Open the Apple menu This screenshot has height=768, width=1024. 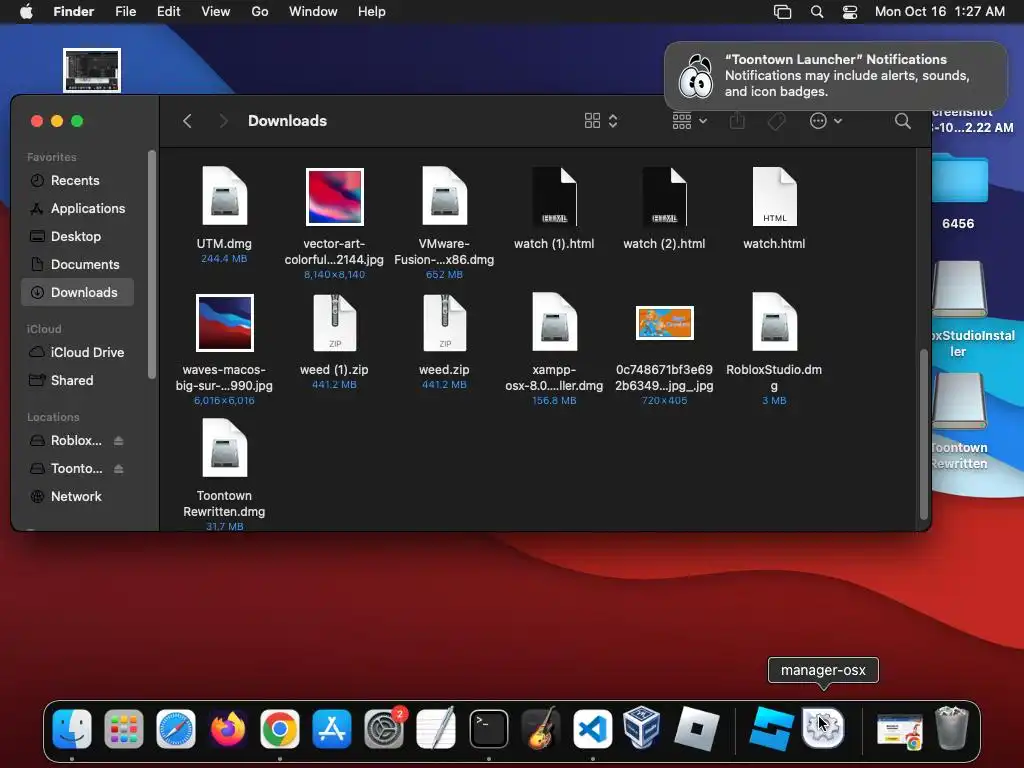(26, 12)
